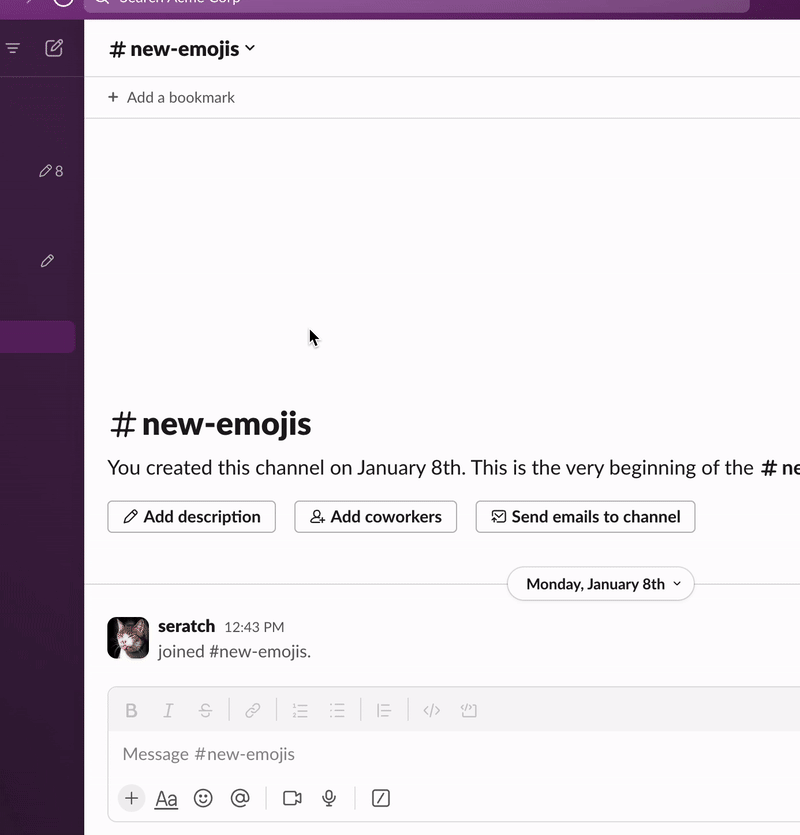Click the sidebar filter icon
Screen dimensions: 800x835
tap(13, 48)
